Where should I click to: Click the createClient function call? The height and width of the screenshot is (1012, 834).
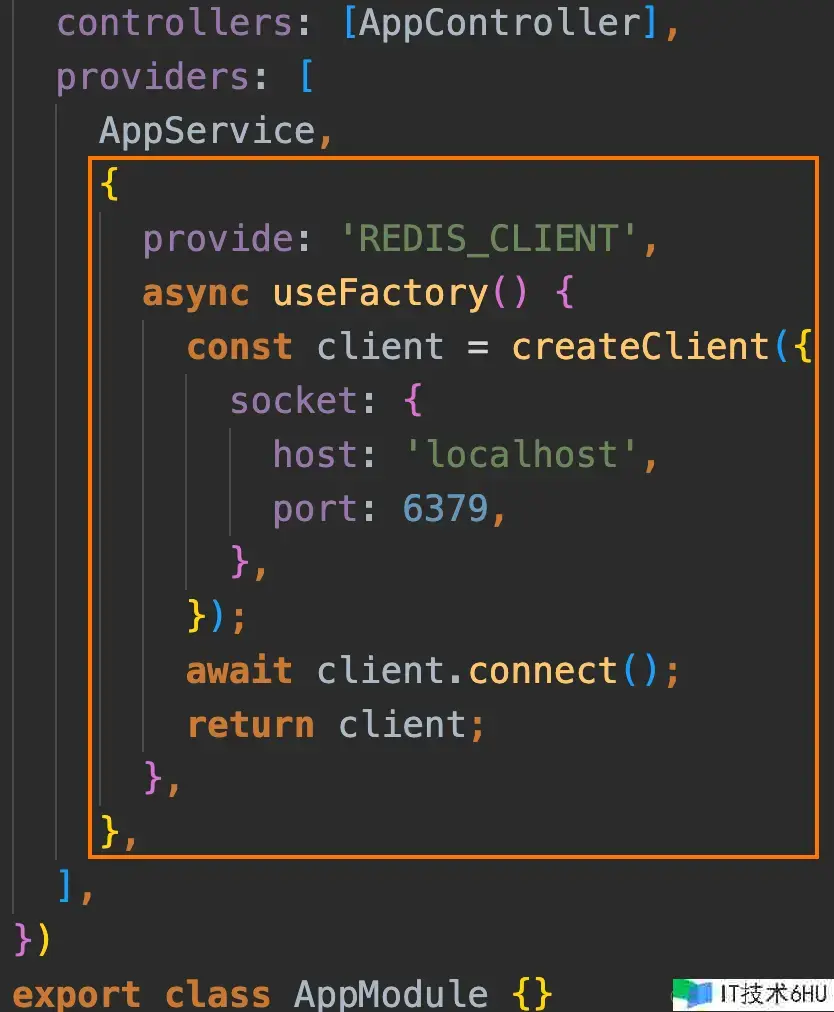pyautogui.click(x=640, y=347)
